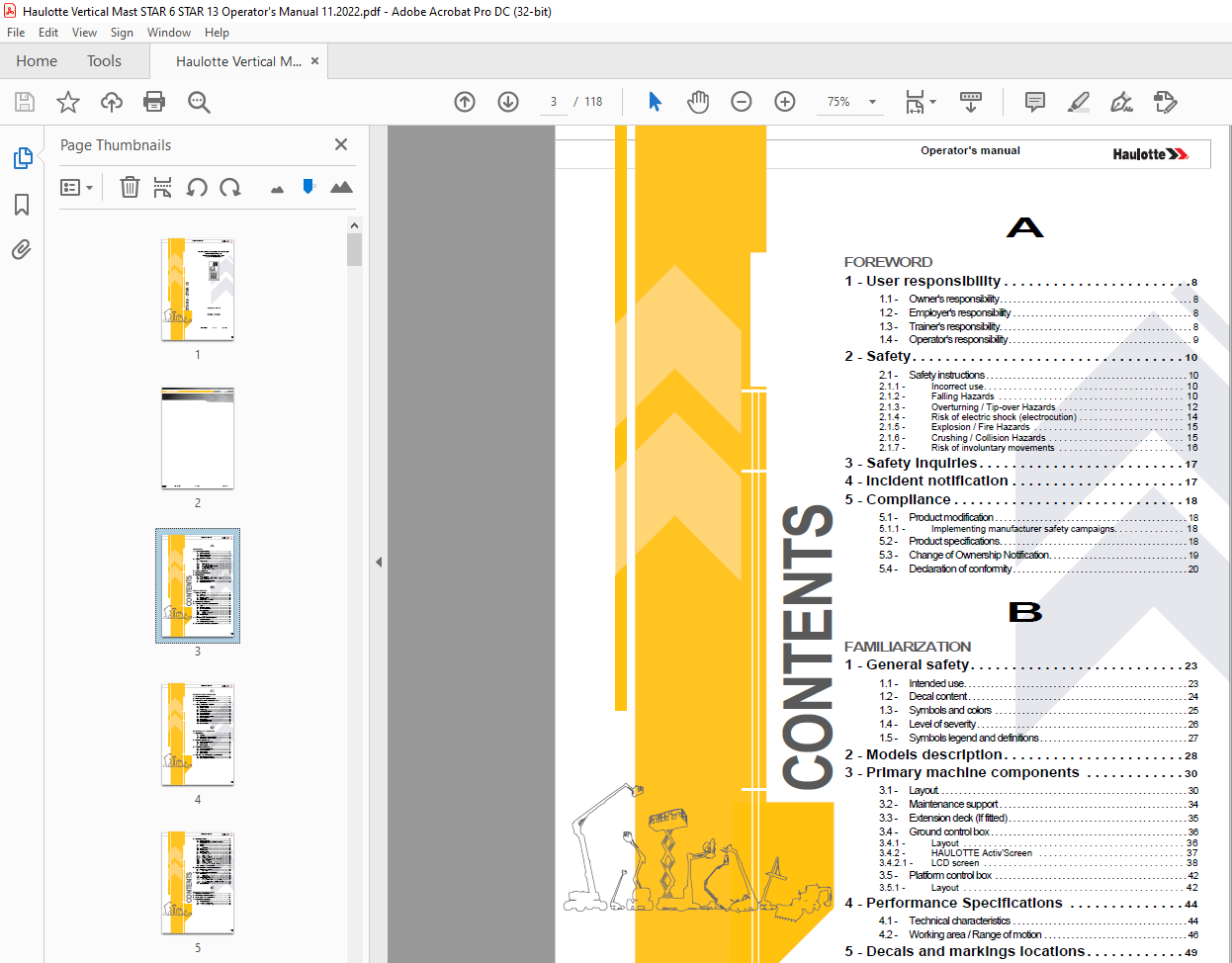Click the current page number field
1232x963 pixels.
click(554, 102)
